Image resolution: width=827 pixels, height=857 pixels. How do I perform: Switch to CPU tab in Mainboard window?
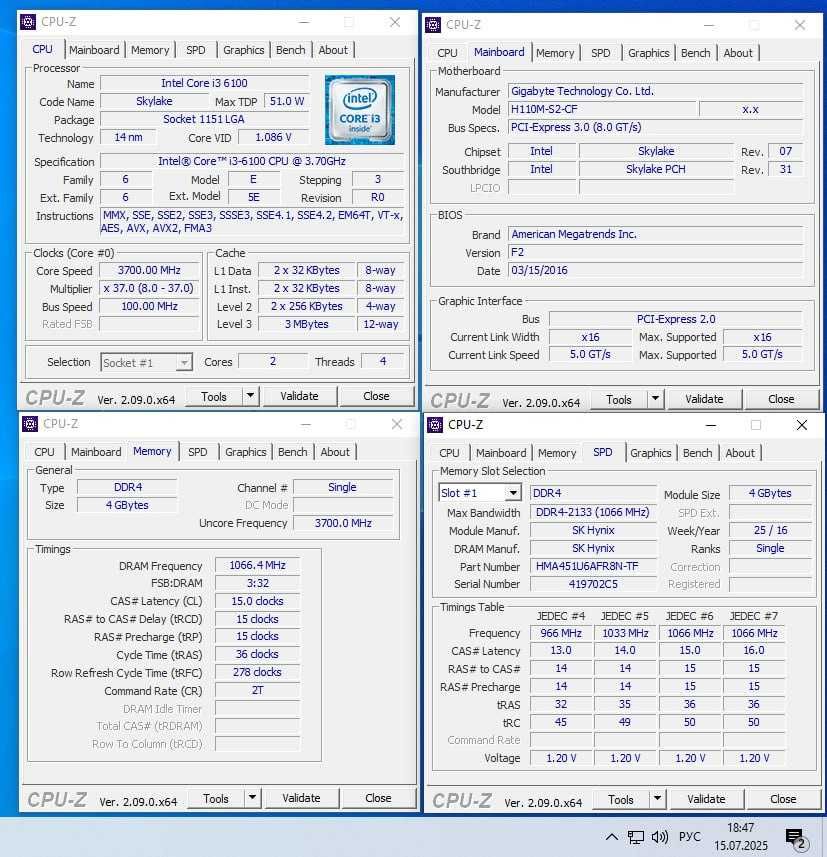[447, 53]
